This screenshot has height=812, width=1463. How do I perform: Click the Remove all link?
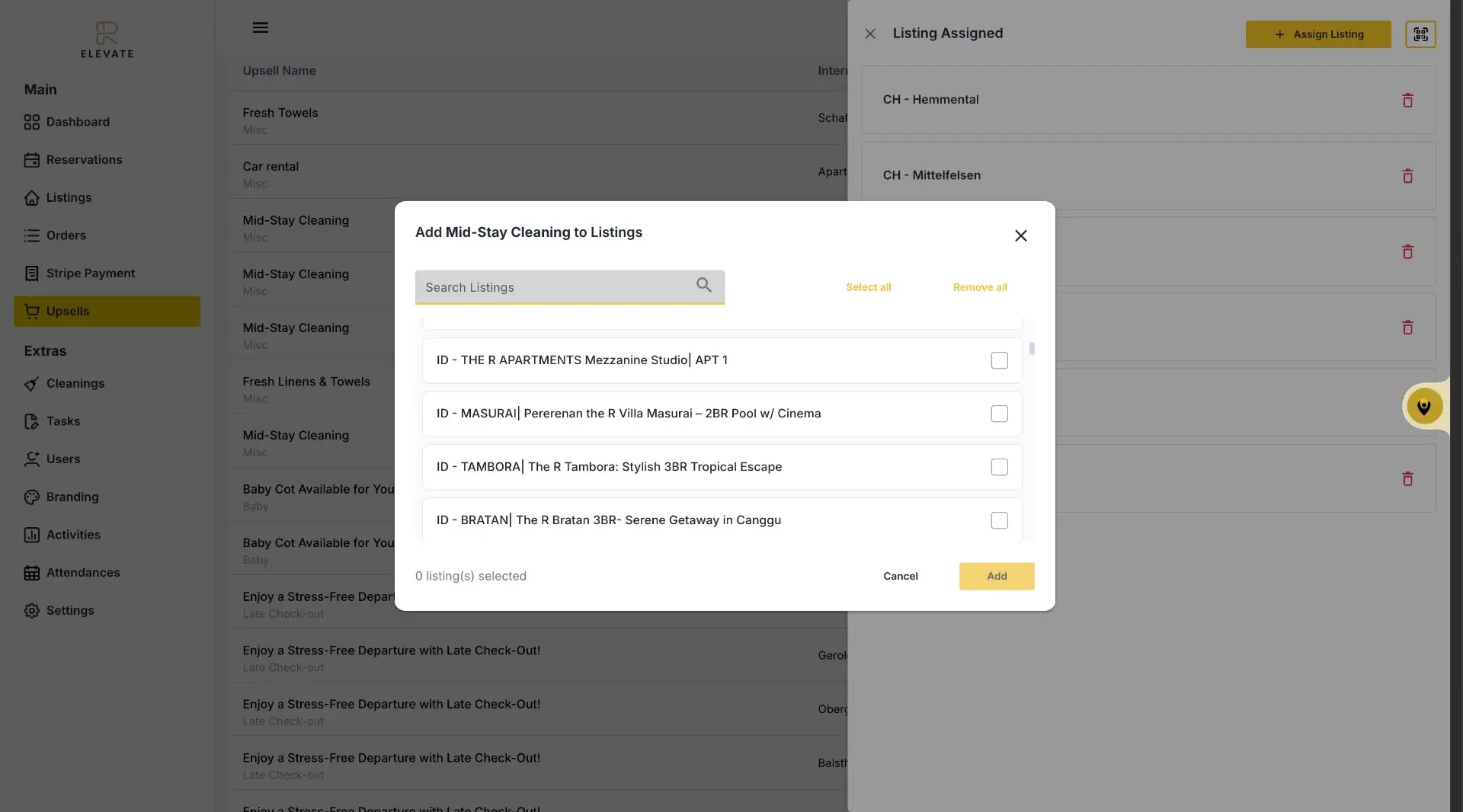980,287
